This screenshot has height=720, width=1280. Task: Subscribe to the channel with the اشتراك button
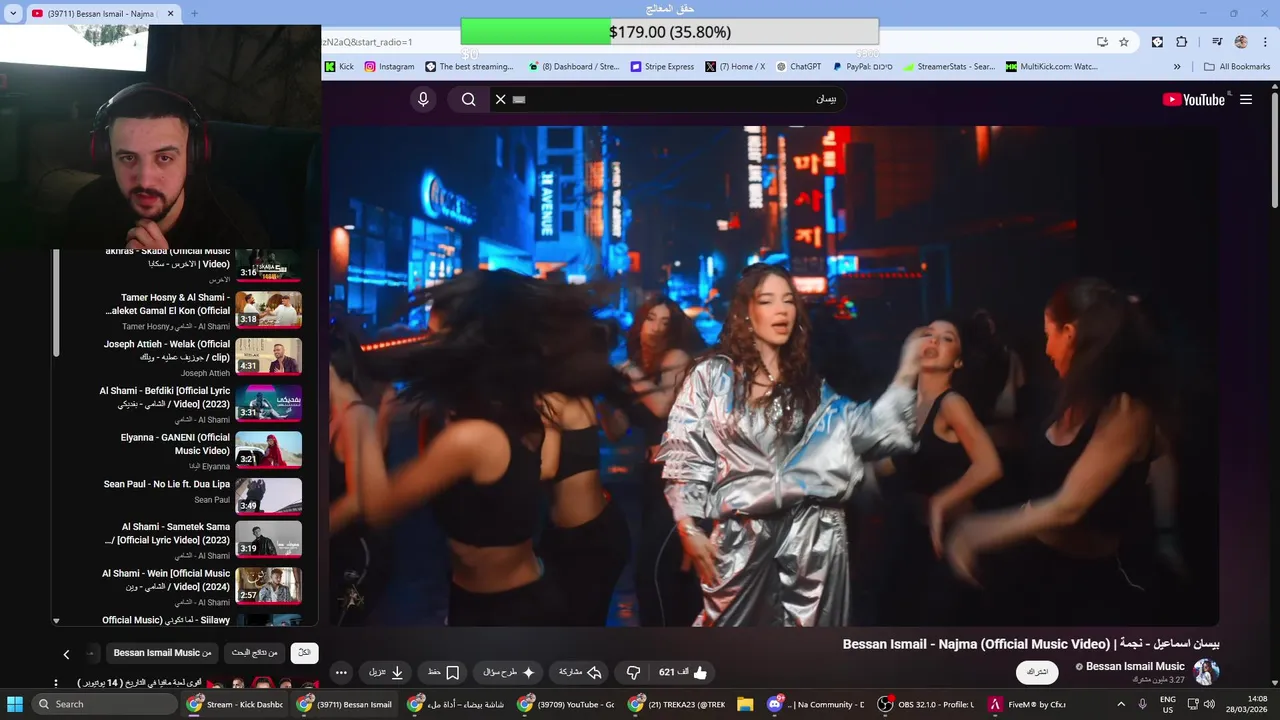tap(1037, 672)
